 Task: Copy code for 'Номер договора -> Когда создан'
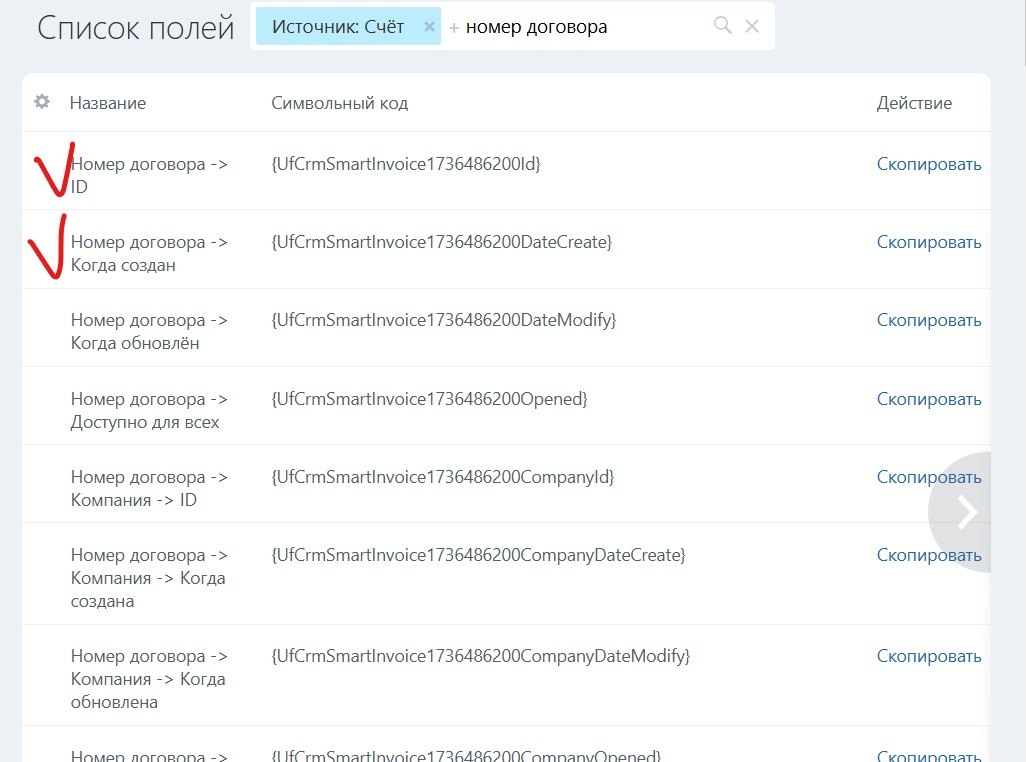[929, 242]
